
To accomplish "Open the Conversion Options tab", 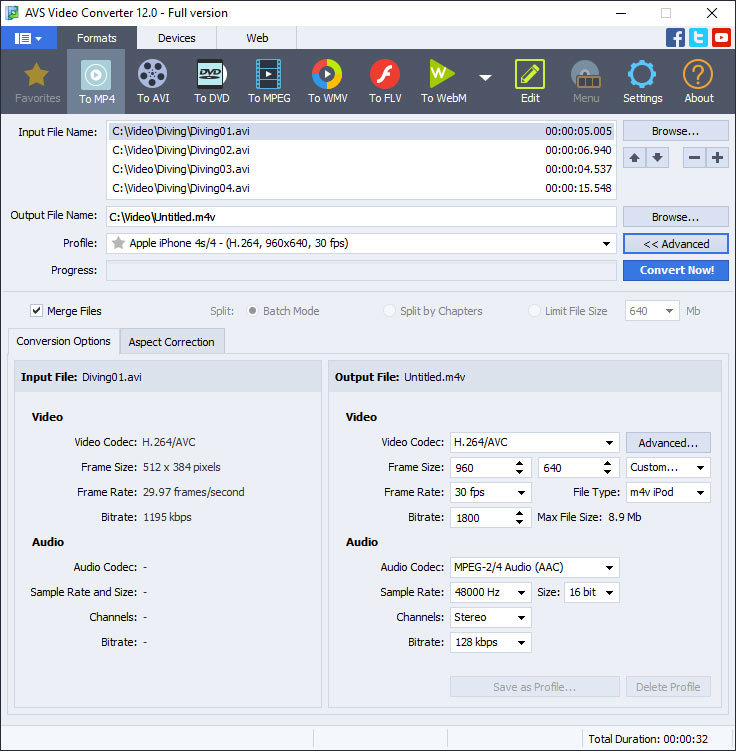I will pos(63,341).
